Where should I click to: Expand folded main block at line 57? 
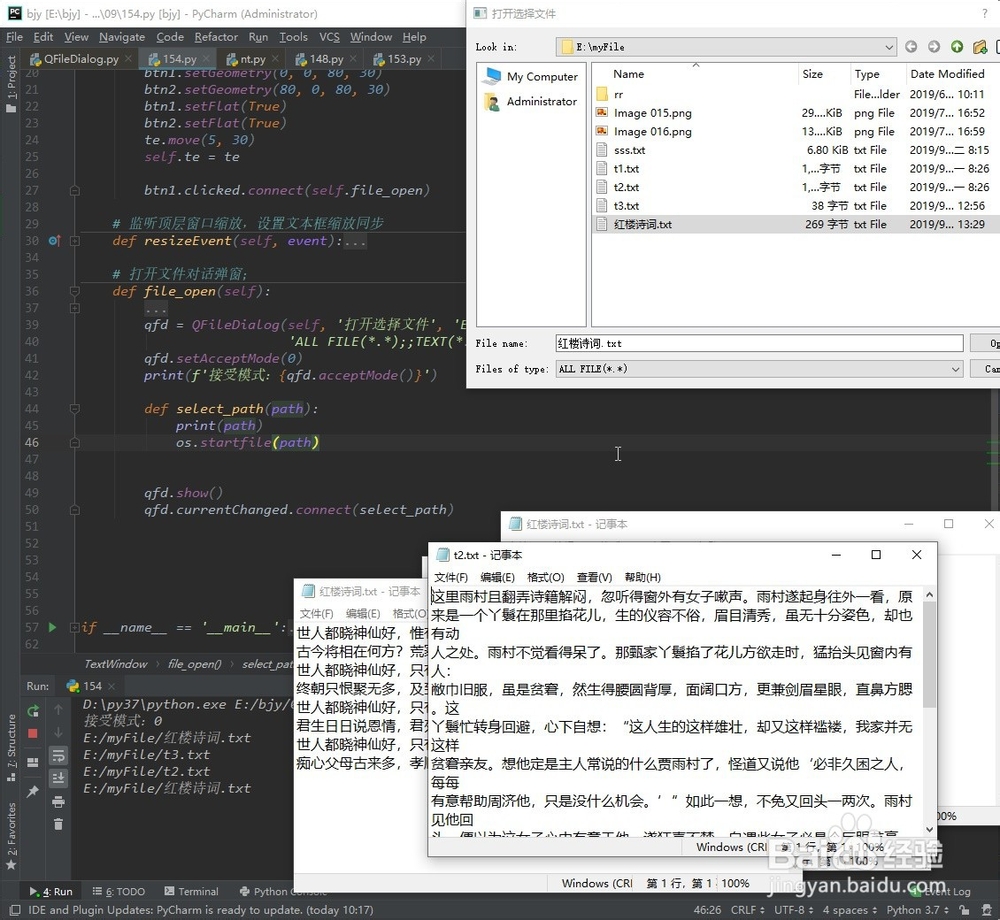[x=75, y=627]
